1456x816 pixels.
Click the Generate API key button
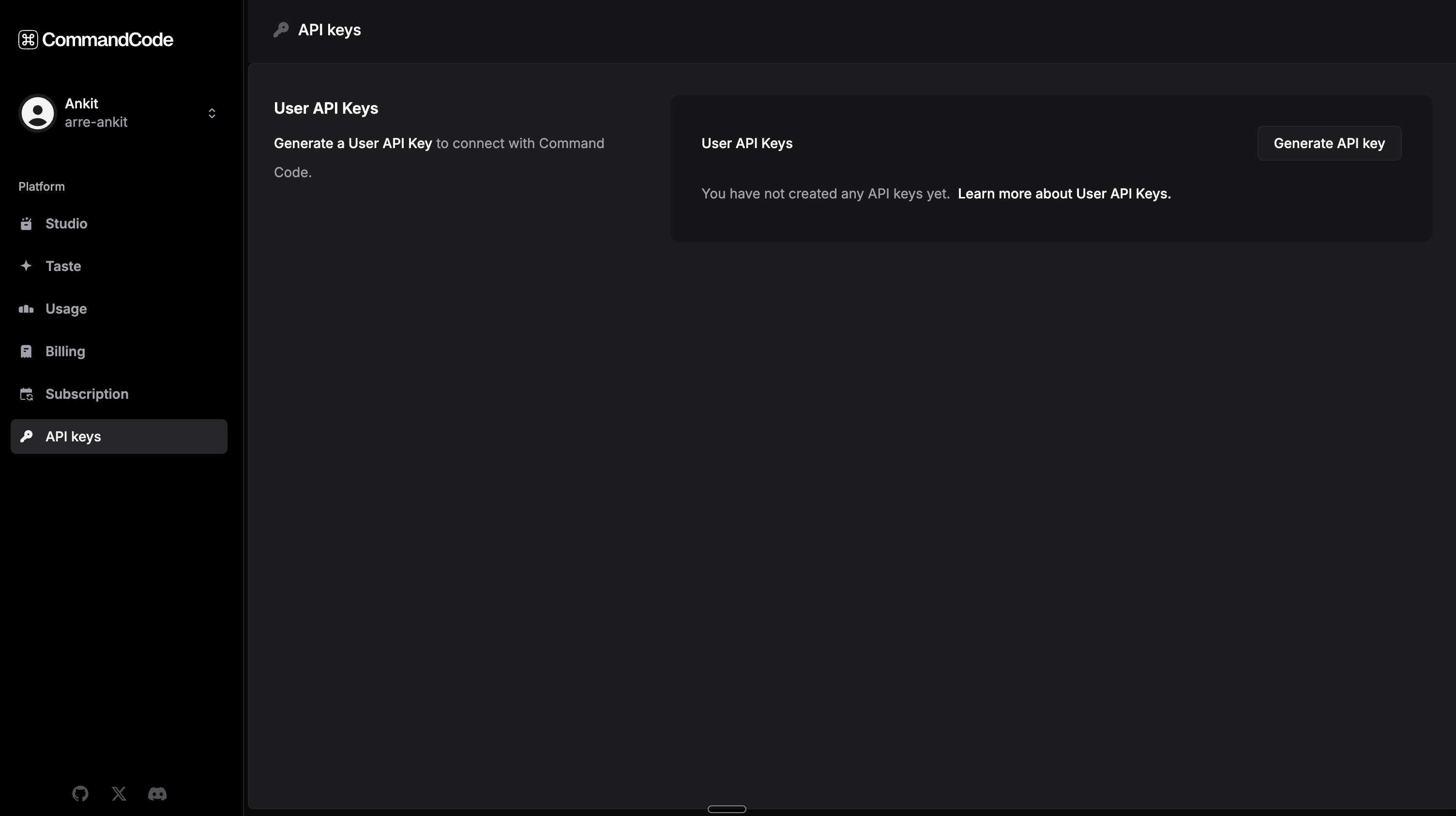click(1329, 143)
